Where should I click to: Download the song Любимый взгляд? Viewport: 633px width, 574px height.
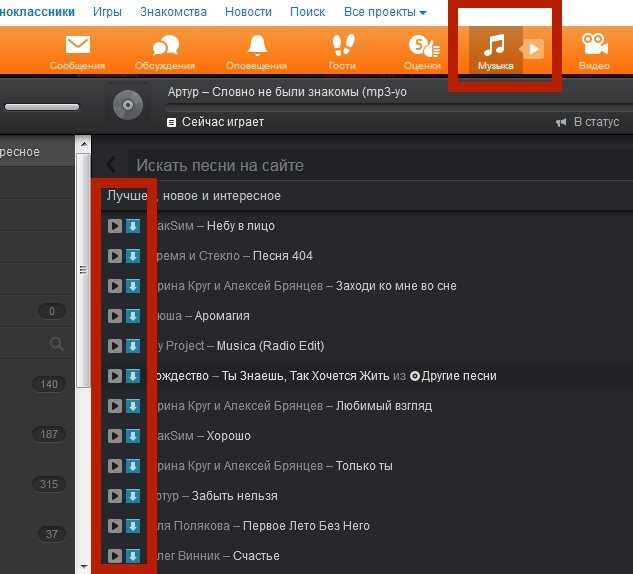click(133, 406)
